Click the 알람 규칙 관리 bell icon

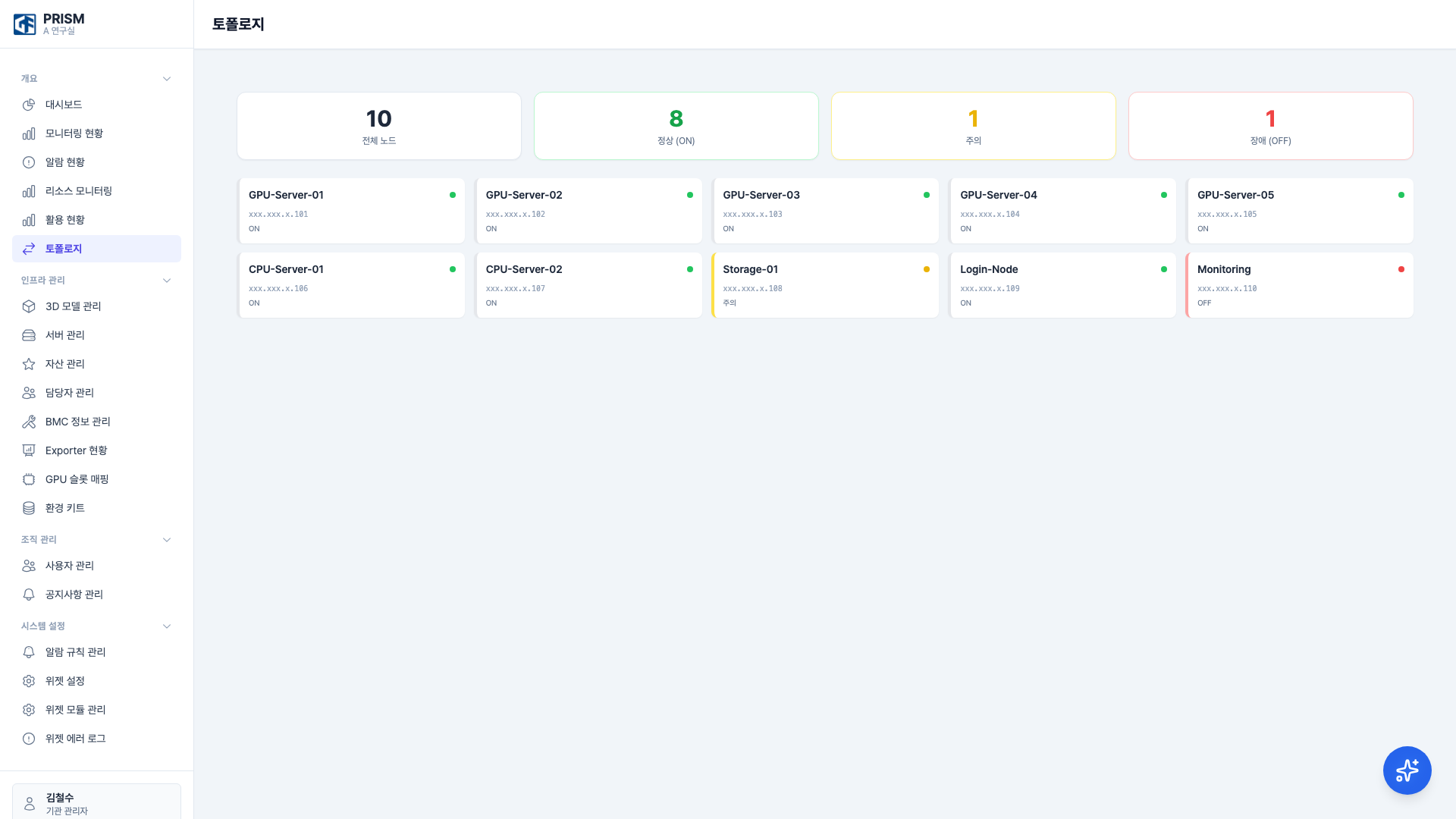(29, 652)
